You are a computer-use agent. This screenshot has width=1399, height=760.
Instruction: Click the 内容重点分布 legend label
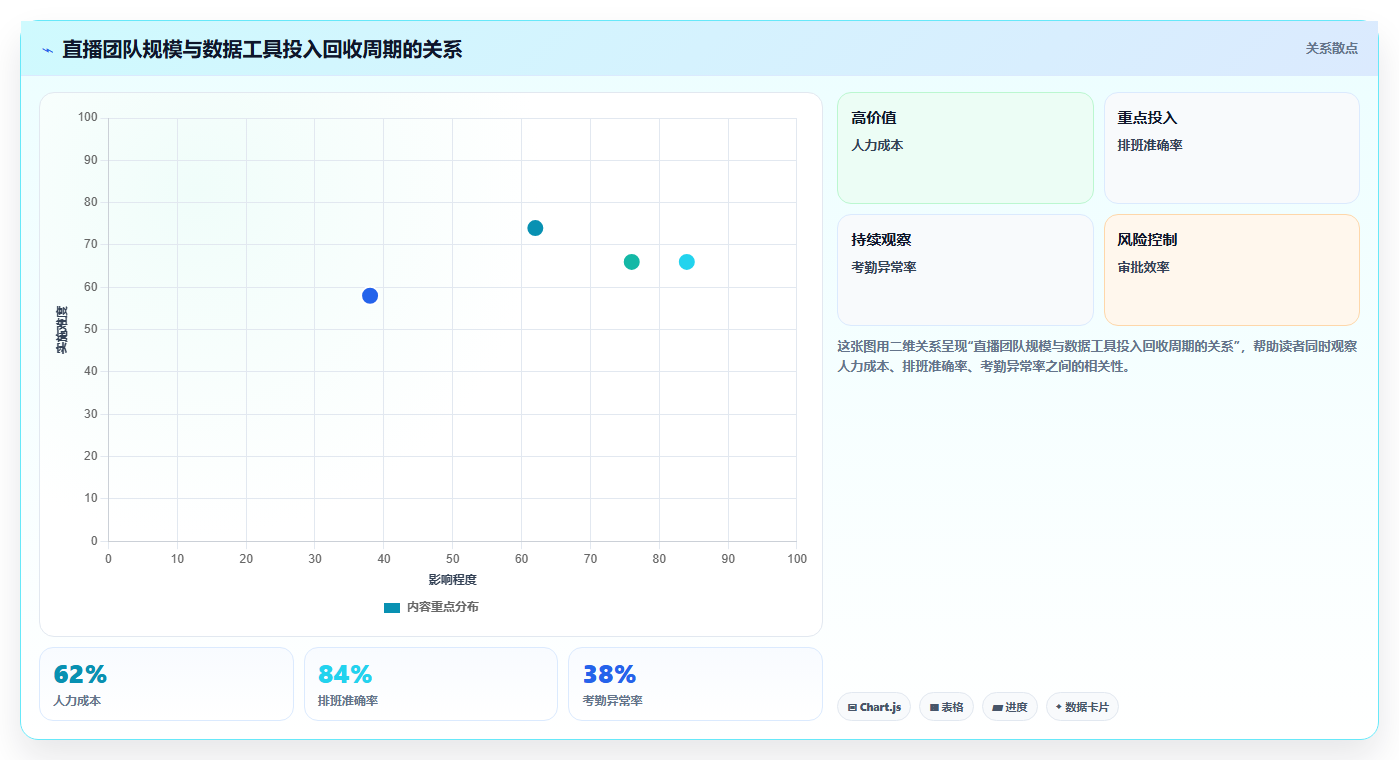(x=442, y=607)
